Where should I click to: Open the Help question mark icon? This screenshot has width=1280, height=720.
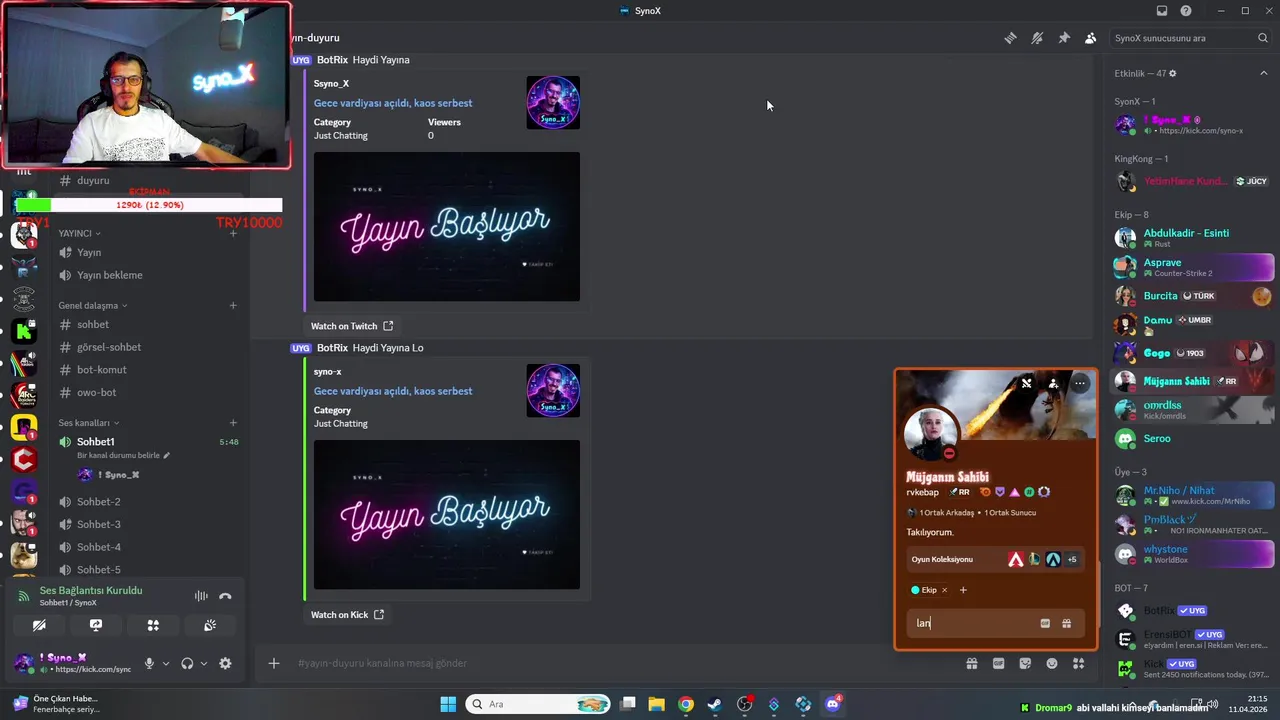click(1186, 11)
